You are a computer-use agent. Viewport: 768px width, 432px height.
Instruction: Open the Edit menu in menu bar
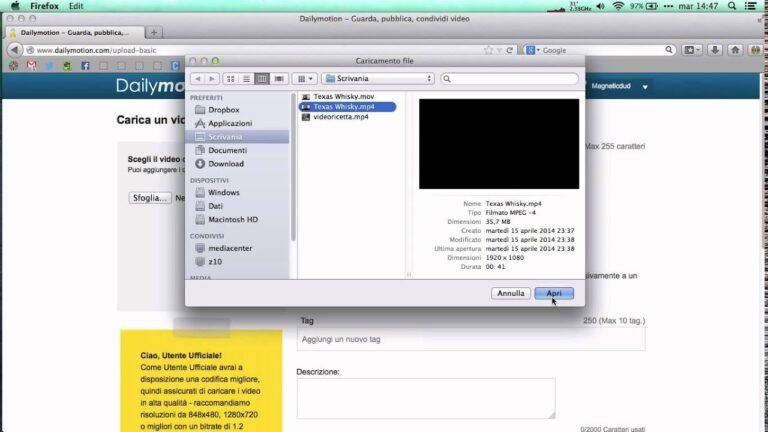[x=76, y=6]
